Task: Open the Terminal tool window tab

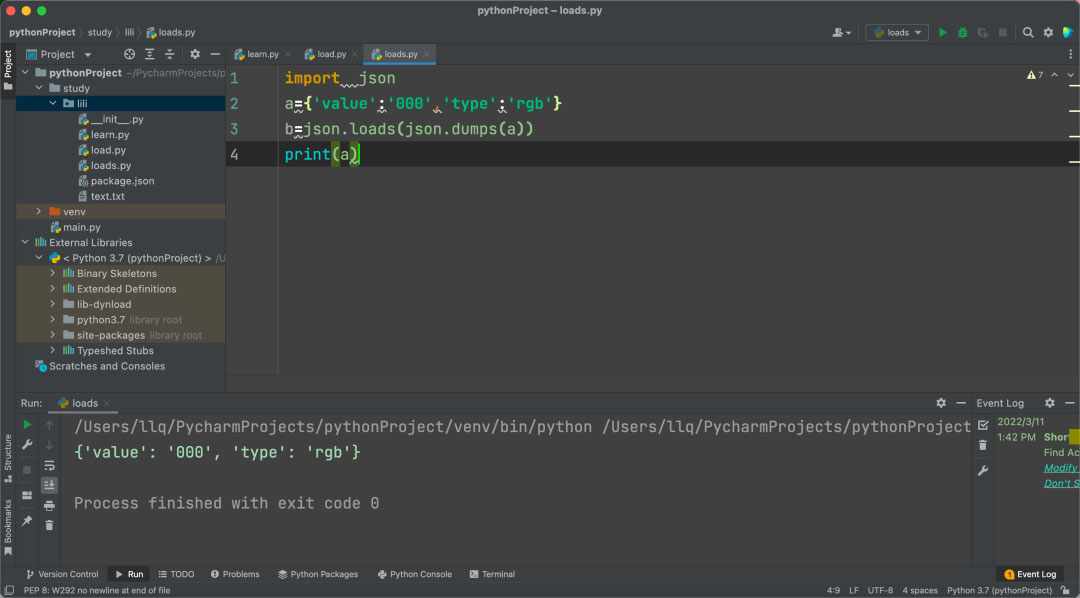Action: 491,574
